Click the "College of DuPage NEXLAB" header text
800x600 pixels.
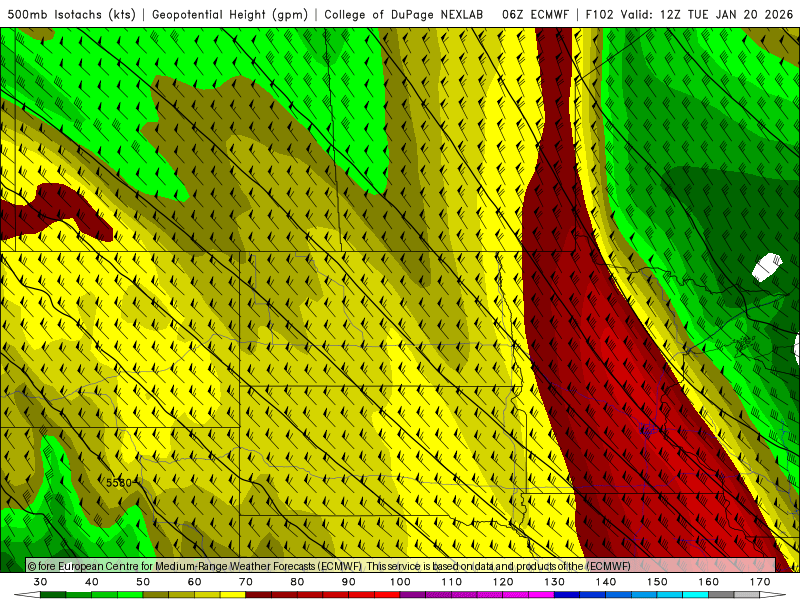[403, 14]
